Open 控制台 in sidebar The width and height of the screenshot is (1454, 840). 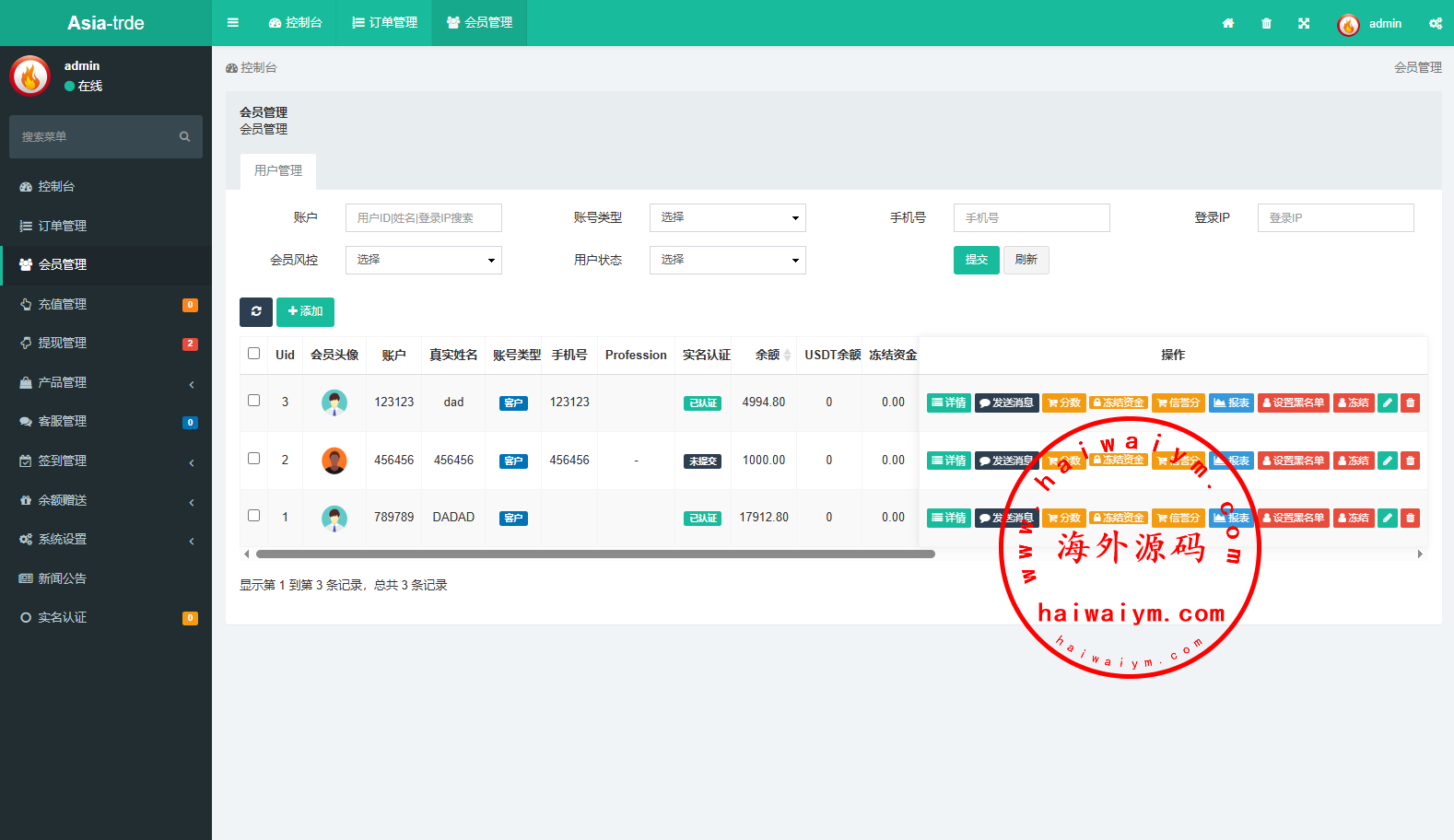[x=106, y=186]
